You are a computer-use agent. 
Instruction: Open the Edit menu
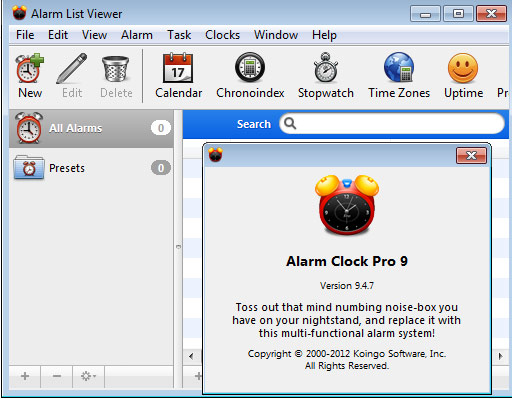click(58, 35)
